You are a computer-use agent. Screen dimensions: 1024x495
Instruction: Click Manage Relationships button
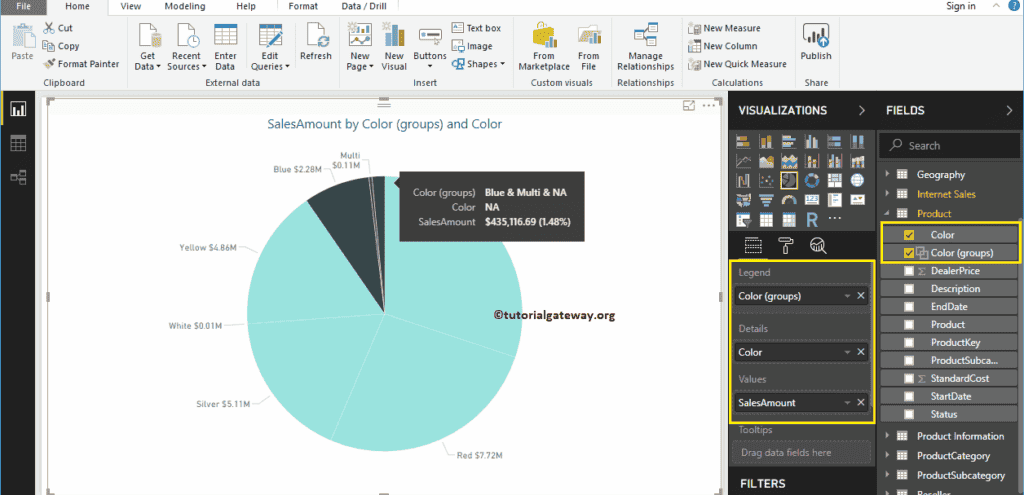tap(646, 47)
